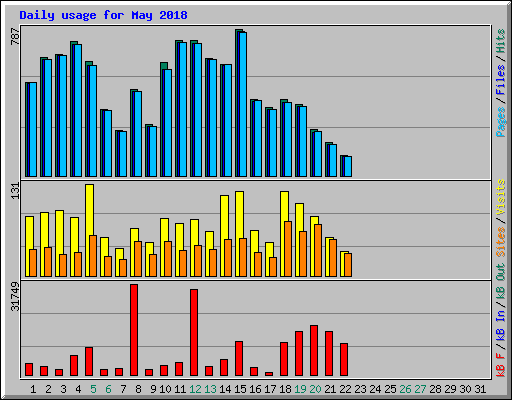This screenshot has height=400, width=512.
Task: Click the yellow visits bar for day 3
Action: [x=59, y=232]
